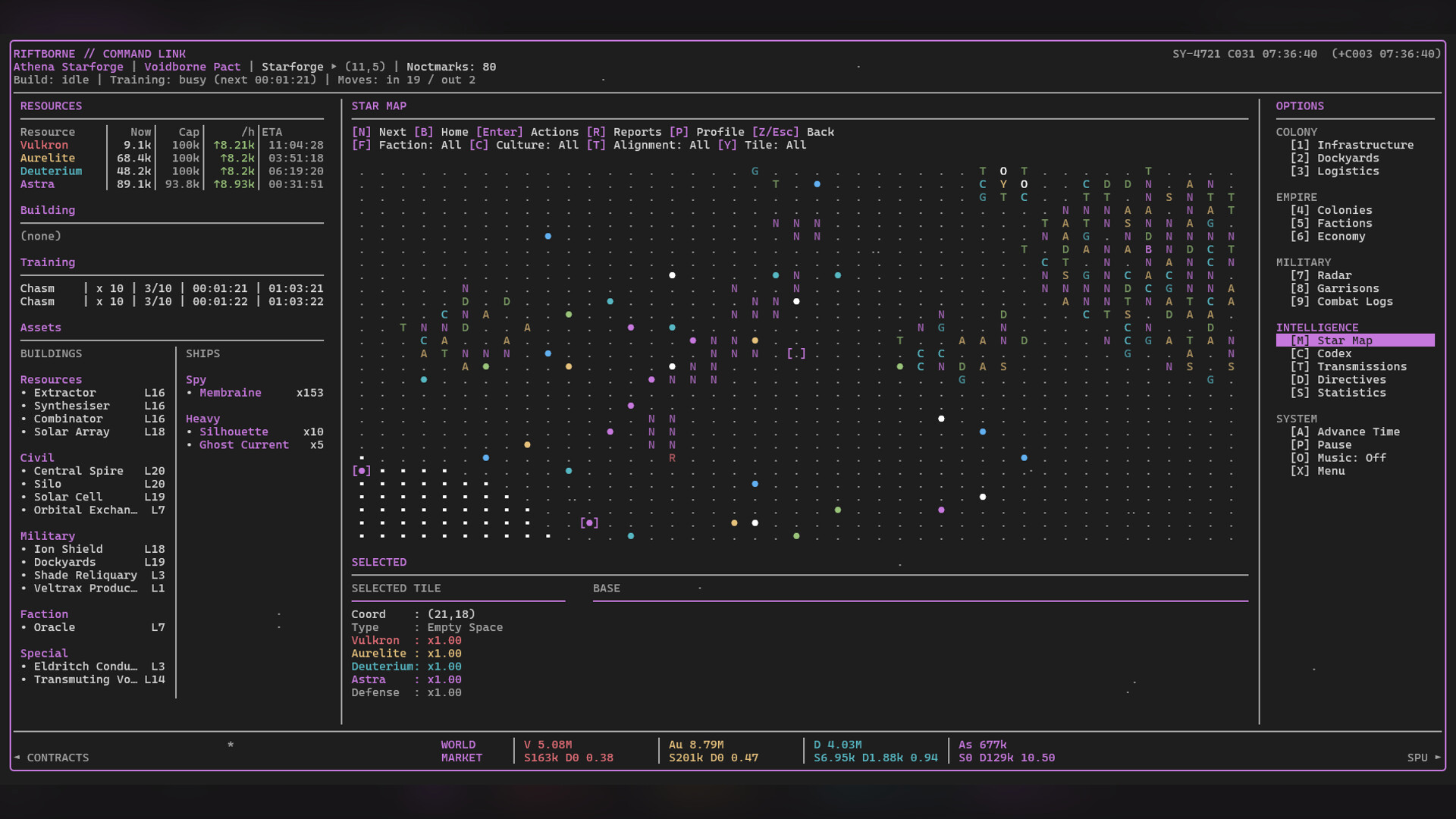Select the red R tile on star map

pos(672,458)
